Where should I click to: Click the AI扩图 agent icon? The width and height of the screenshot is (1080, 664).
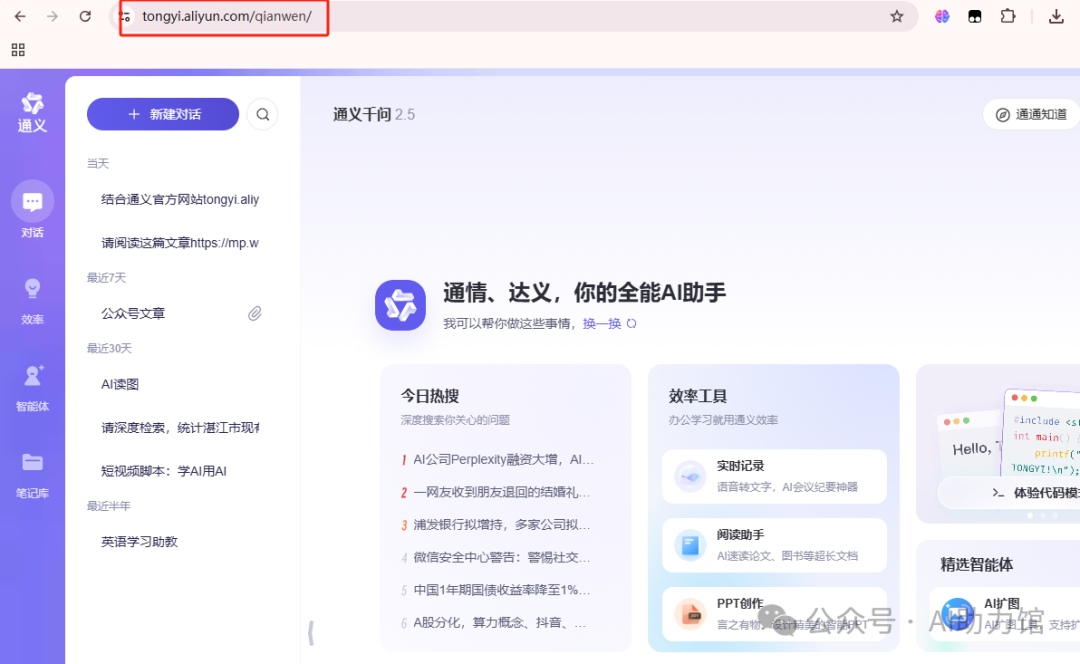pyautogui.click(x=957, y=614)
